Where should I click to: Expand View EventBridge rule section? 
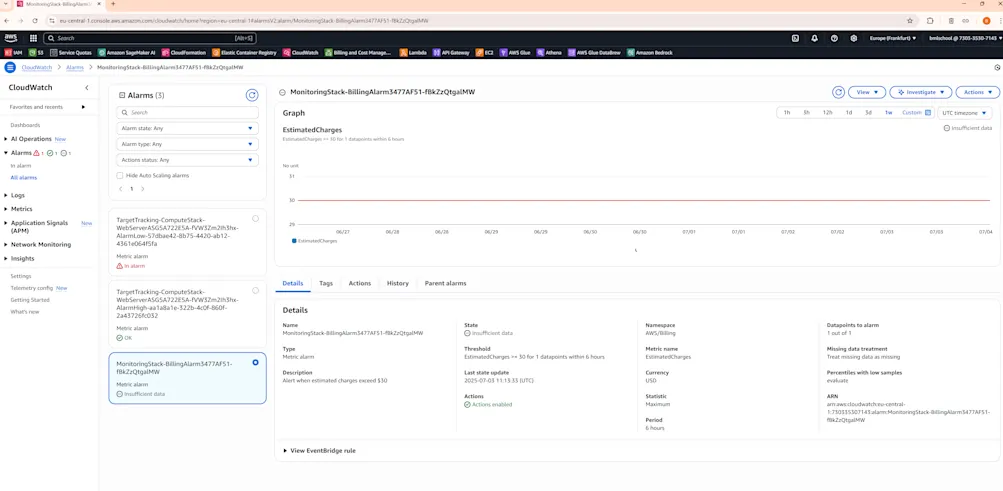point(320,451)
